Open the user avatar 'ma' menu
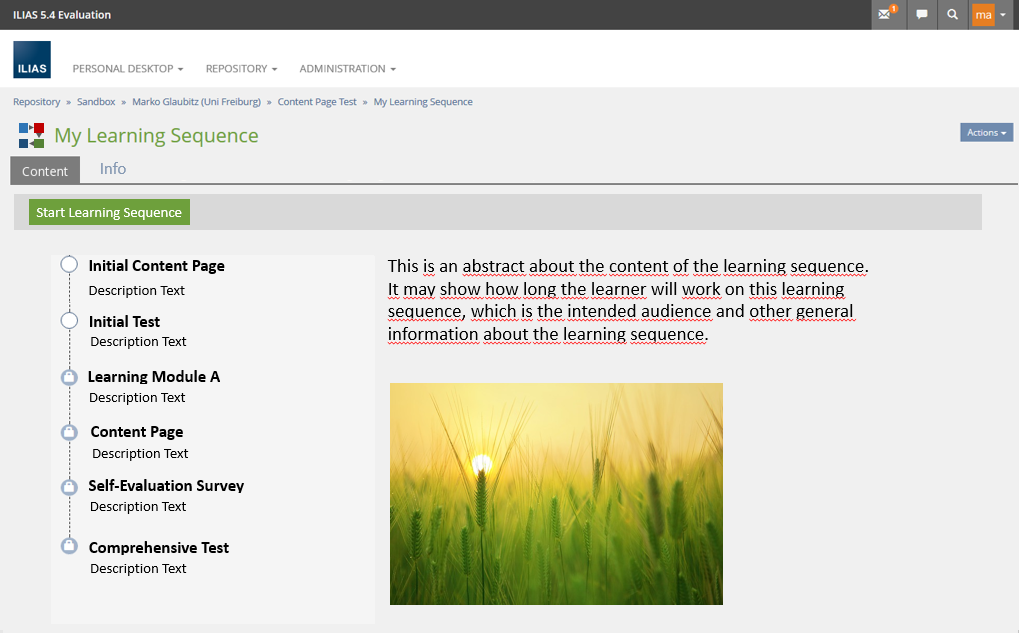 click(x=989, y=15)
